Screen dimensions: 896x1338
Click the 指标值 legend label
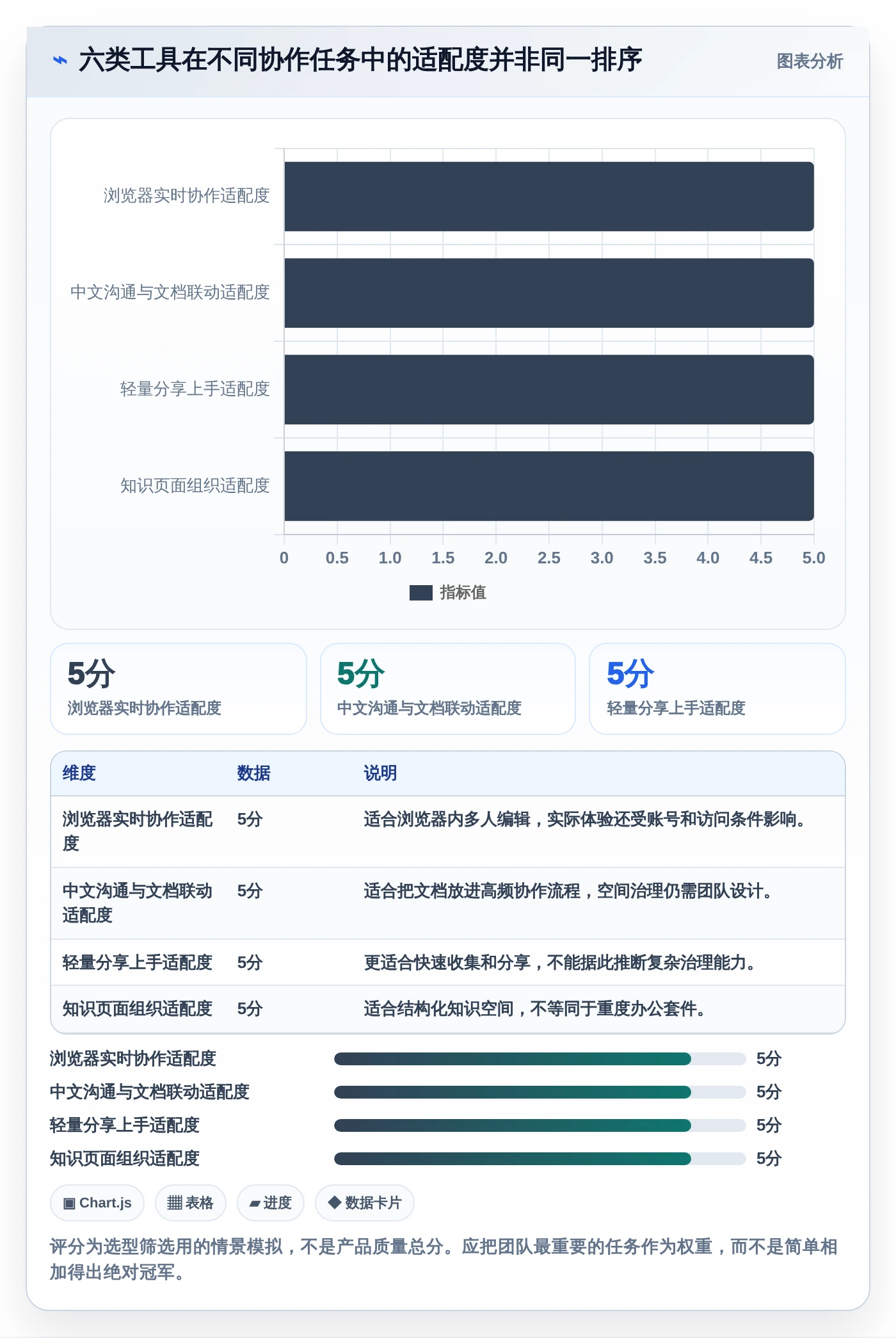[463, 593]
